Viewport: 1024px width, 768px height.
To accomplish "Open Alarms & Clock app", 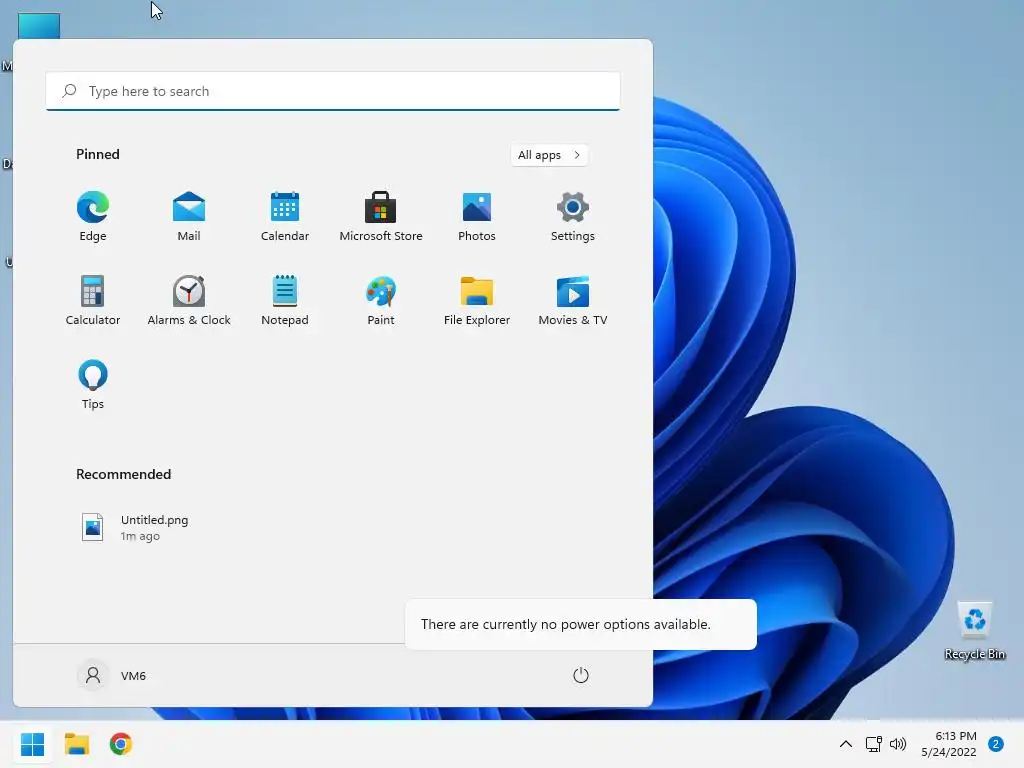I will 189,300.
